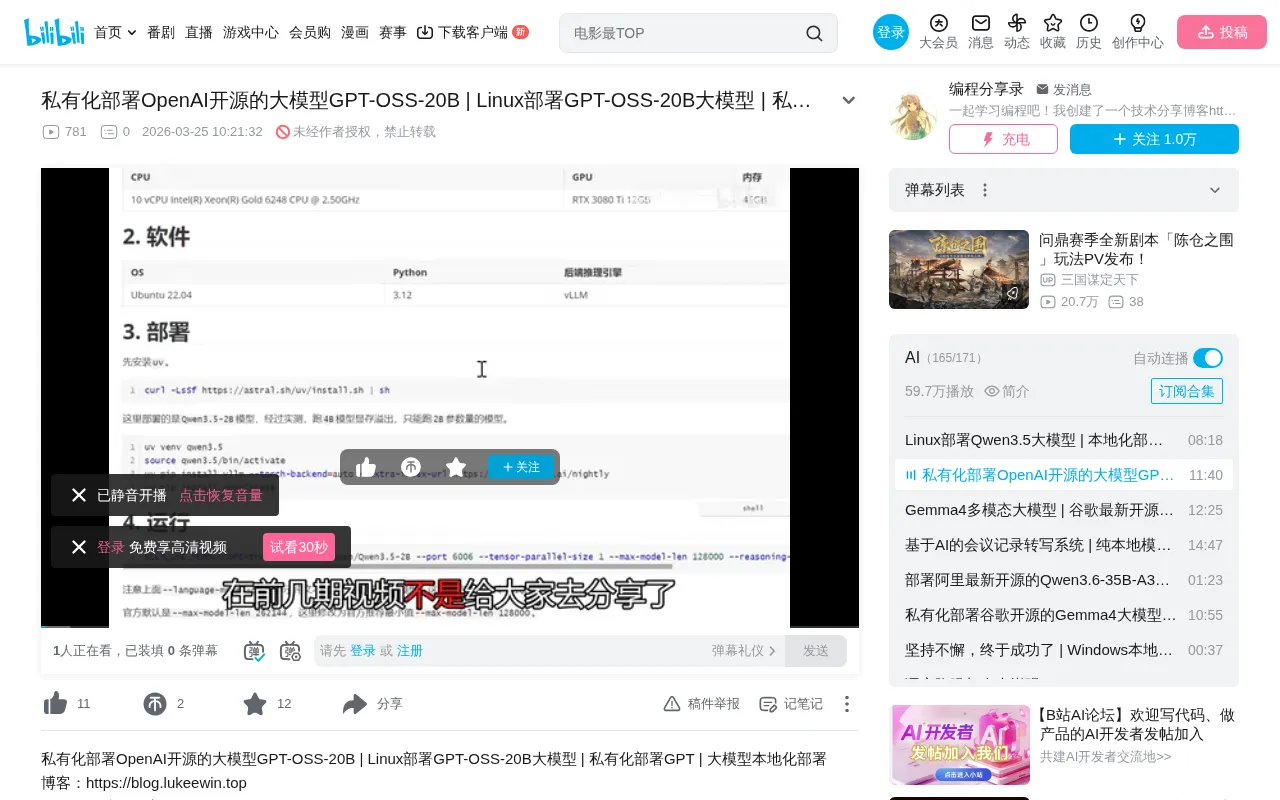This screenshot has height=800, width=1280.
Task: Open the 陈仓之围 video thumbnail
Action: (959, 269)
